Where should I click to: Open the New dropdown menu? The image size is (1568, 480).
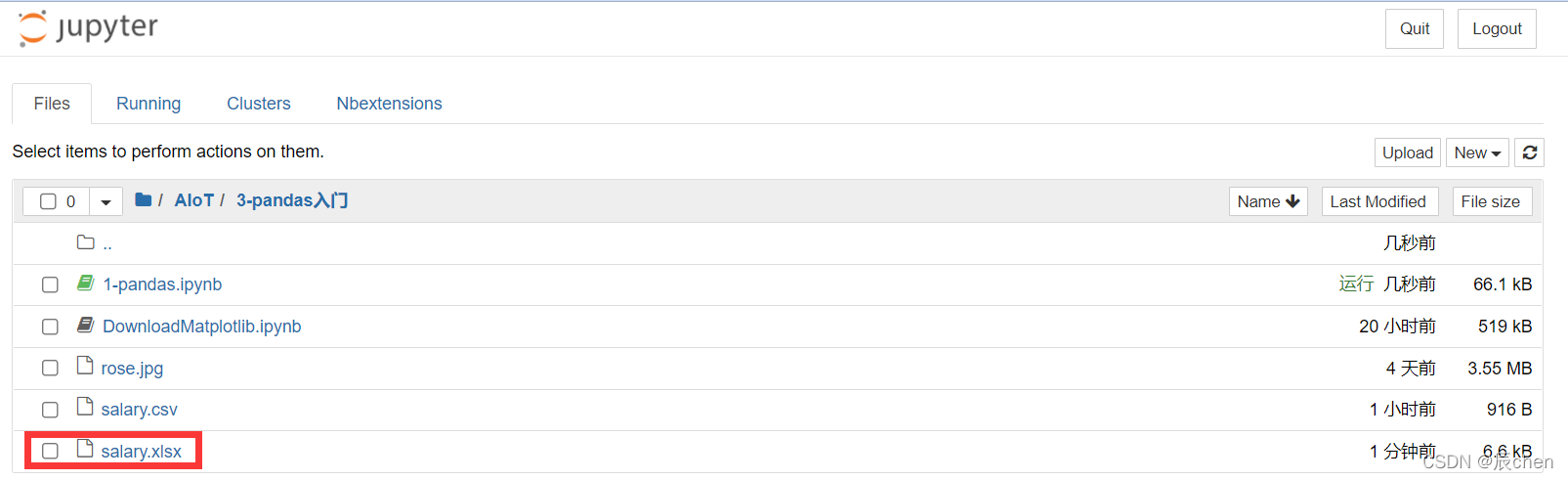[x=1477, y=153]
